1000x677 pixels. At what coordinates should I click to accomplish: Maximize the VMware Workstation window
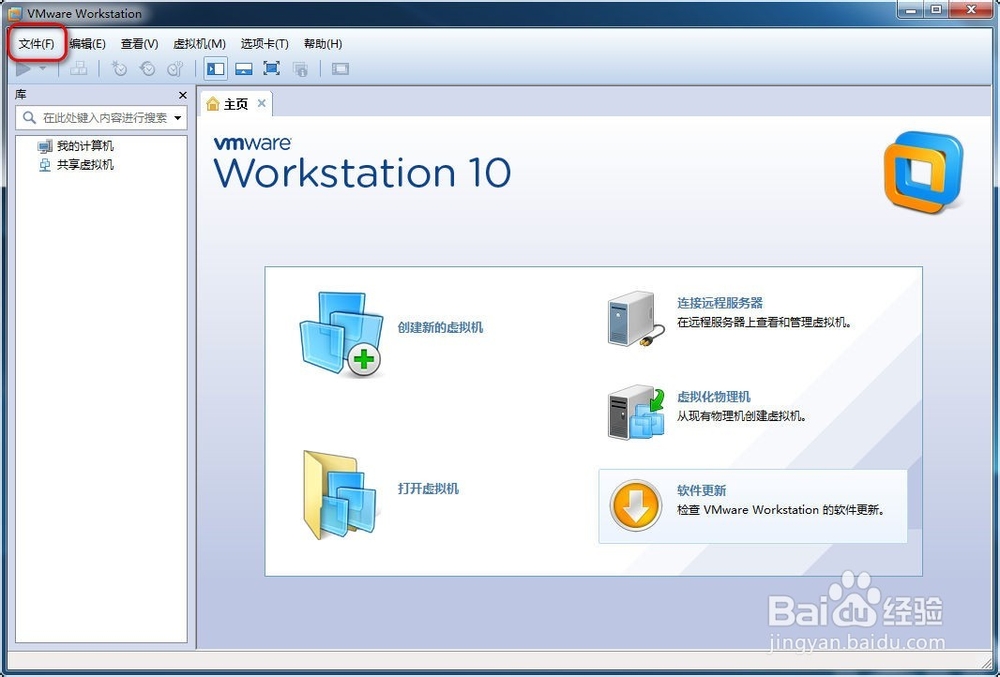pos(937,10)
